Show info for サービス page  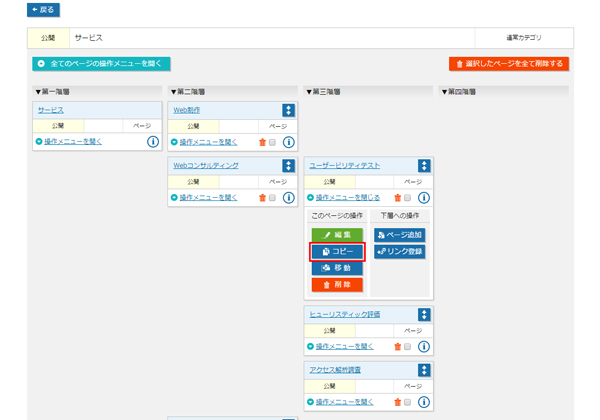153,142
